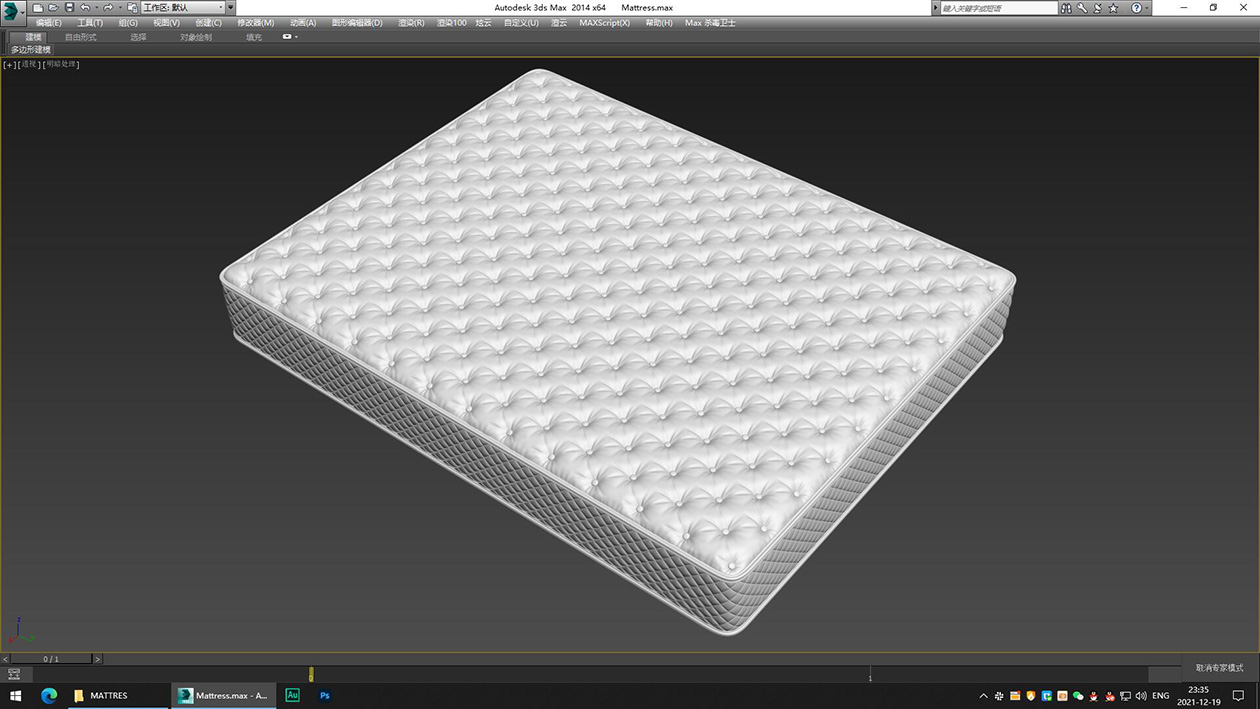Expand the search box arrow
Image resolution: width=1260 pixels, height=709 pixels.
tap(936, 7)
